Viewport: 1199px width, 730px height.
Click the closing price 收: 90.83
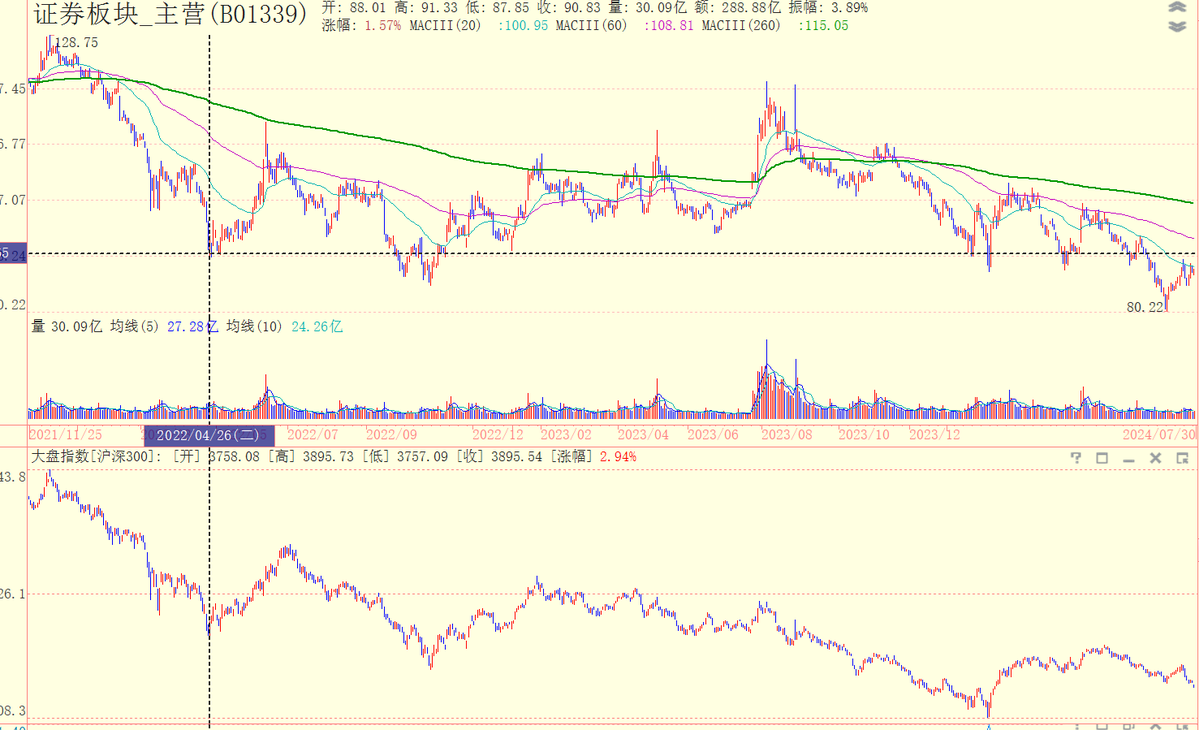pos(568,8)
